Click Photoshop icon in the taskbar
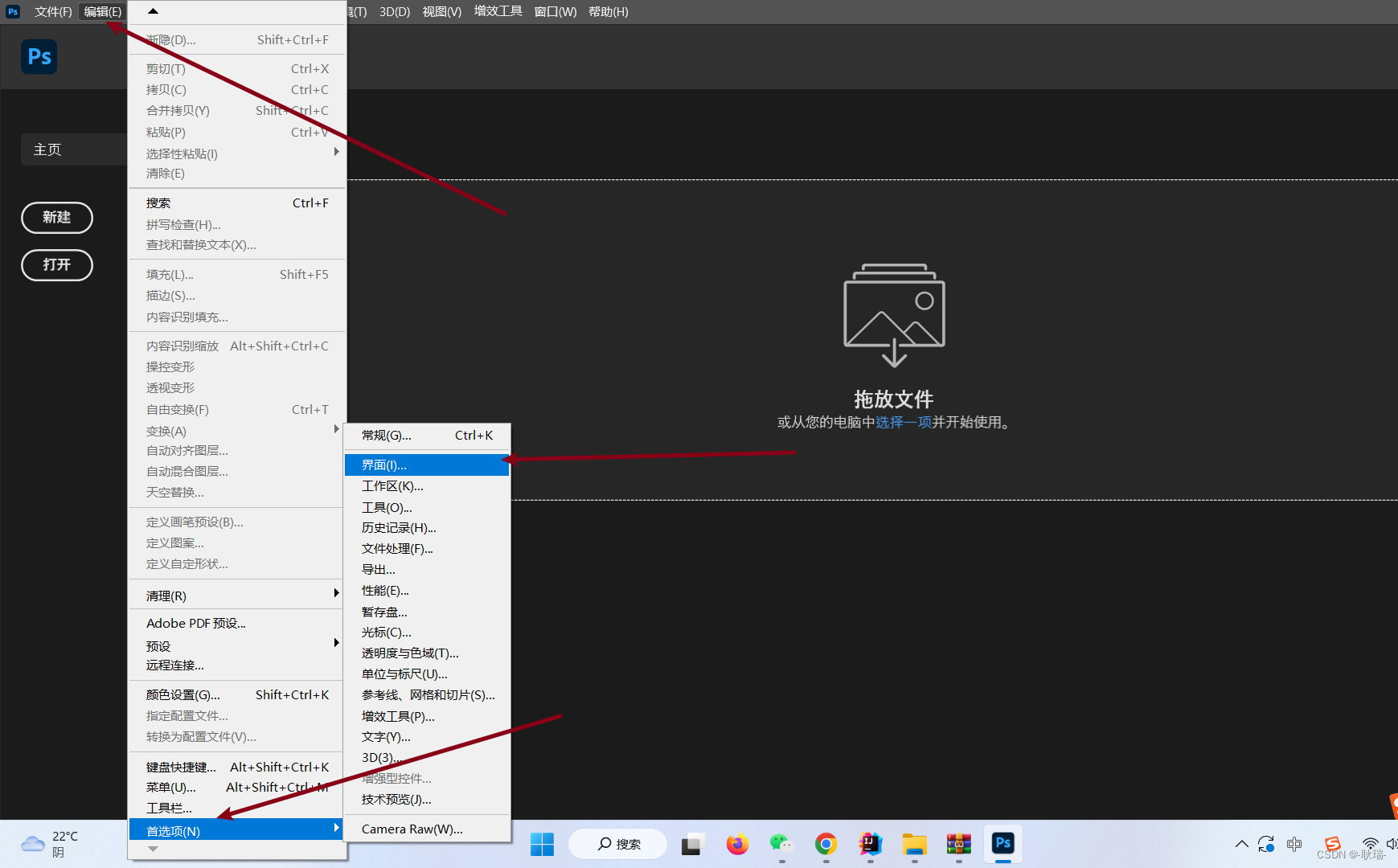 (1003, 843)
